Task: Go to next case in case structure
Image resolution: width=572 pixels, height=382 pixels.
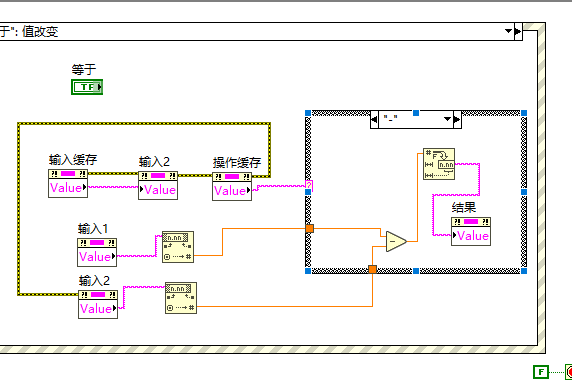Action: pos(457,119)
